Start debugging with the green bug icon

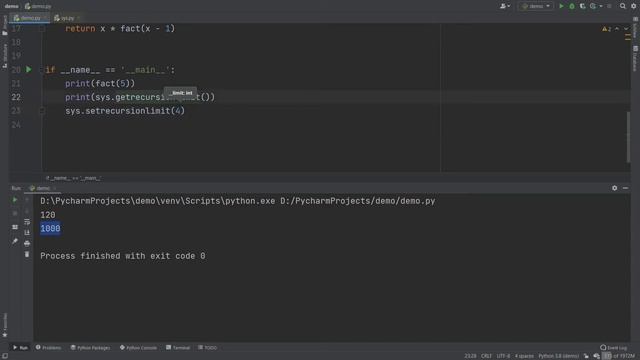click(x=572, y=6)
